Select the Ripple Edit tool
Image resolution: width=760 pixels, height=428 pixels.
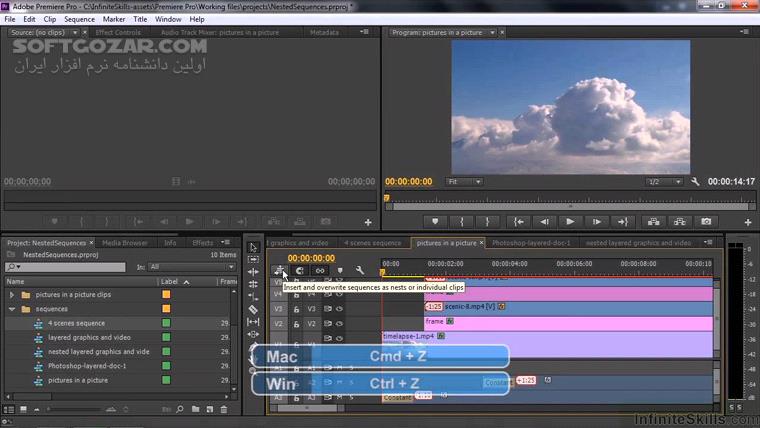(x=253, y=272)
